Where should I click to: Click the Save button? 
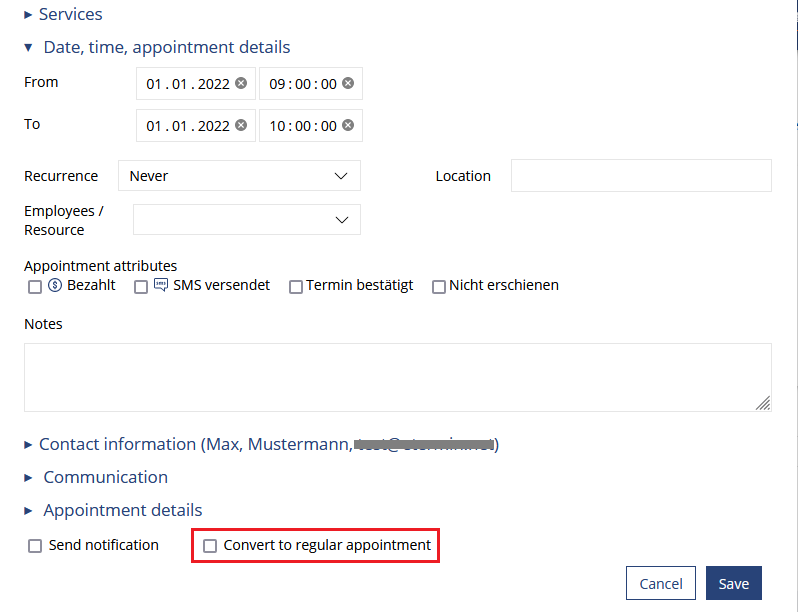[733, 583]
